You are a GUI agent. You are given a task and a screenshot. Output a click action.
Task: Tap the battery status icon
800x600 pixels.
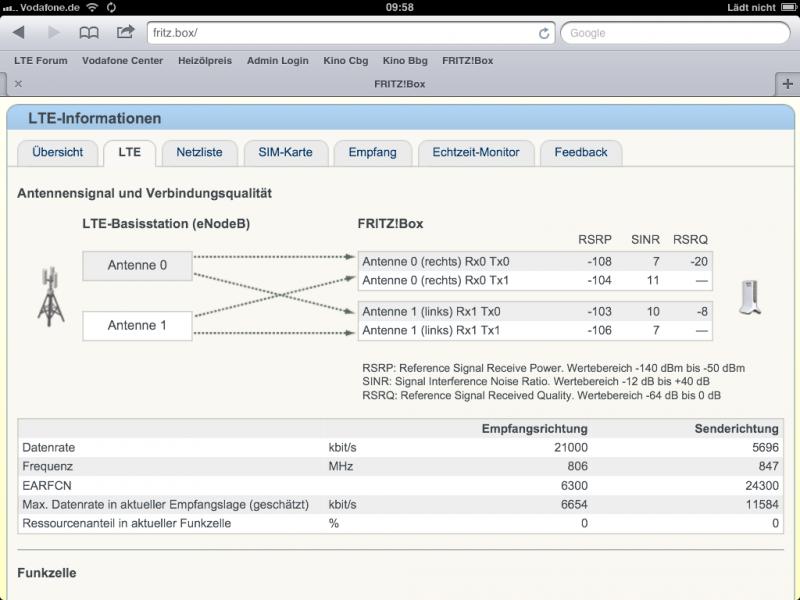click(788, 7)
